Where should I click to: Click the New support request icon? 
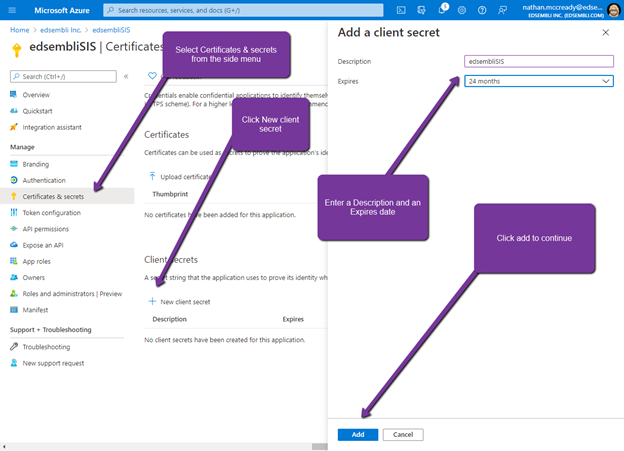tap(14, 363)
